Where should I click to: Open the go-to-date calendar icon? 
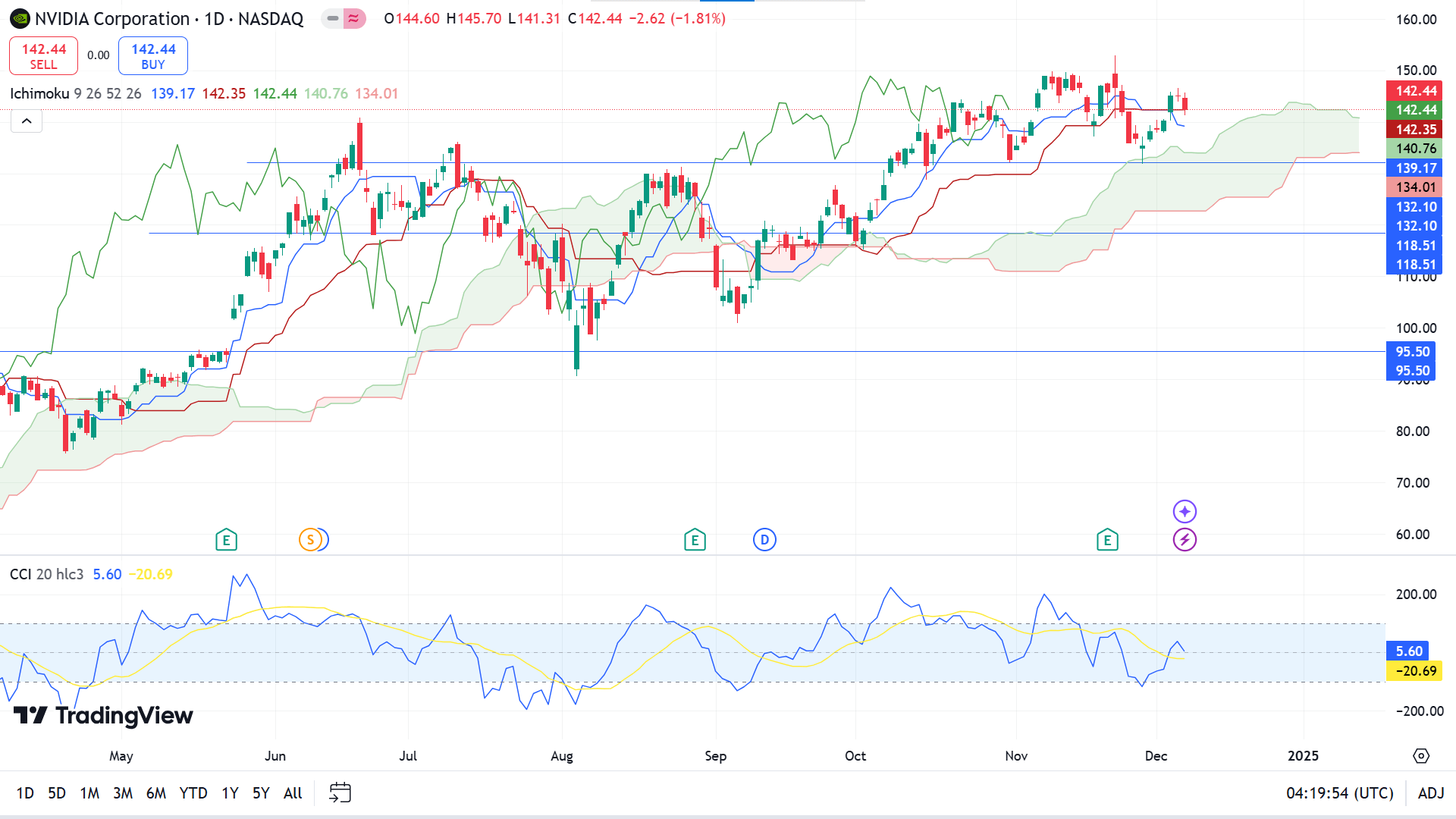click(x=340, y=793)
